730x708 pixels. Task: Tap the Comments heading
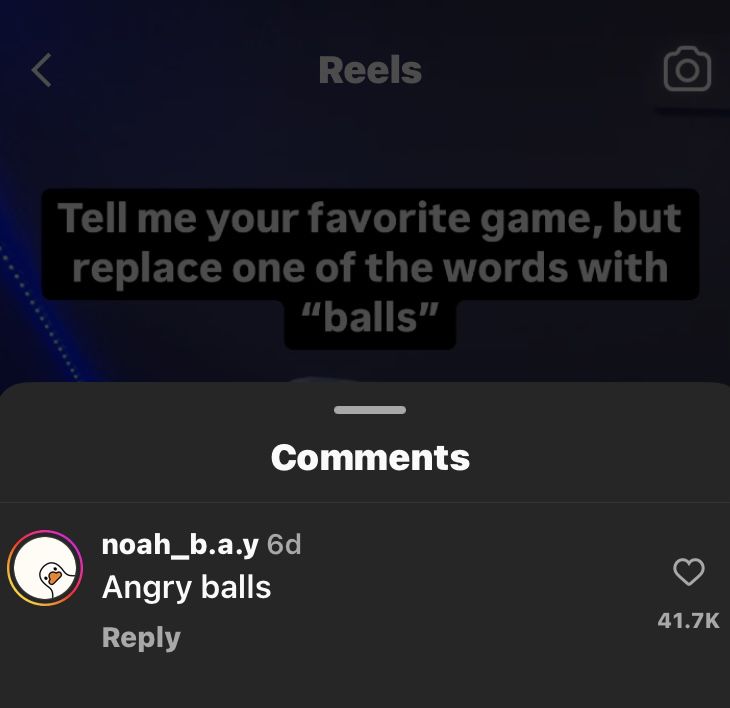click(370, 458)
